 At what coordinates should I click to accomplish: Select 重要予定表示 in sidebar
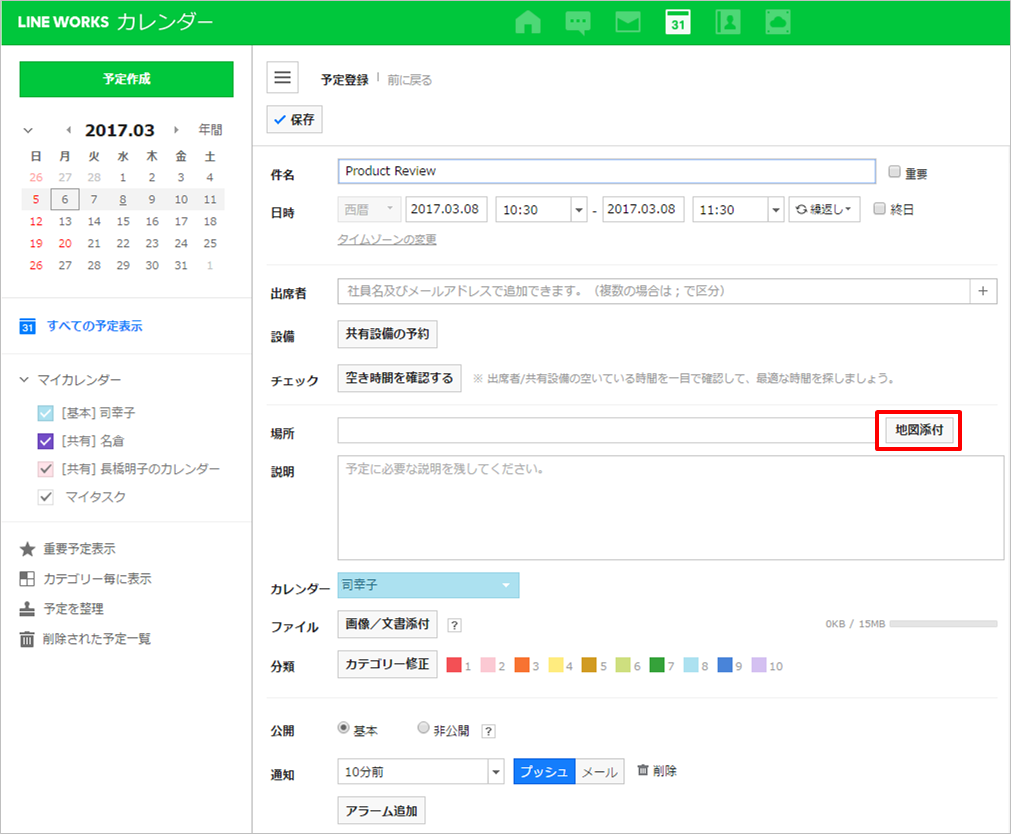tap(78, 549)
